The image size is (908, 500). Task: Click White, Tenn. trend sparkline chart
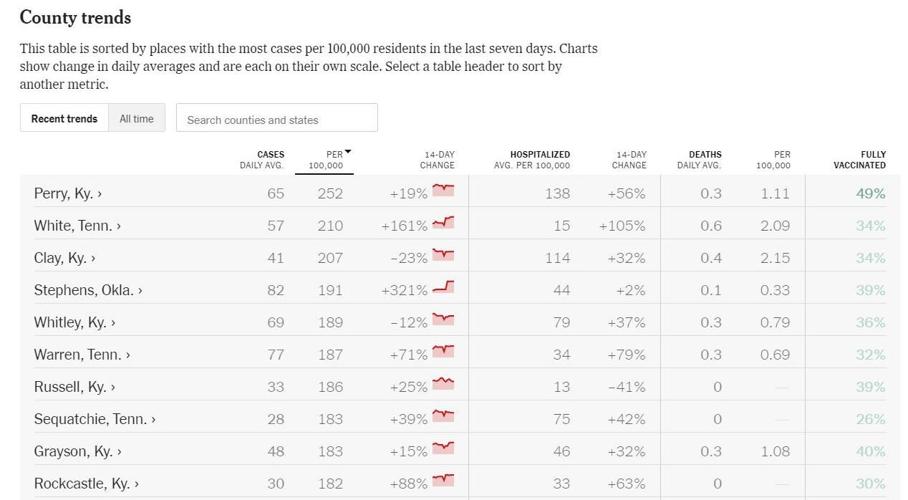(x=443, y=223)
